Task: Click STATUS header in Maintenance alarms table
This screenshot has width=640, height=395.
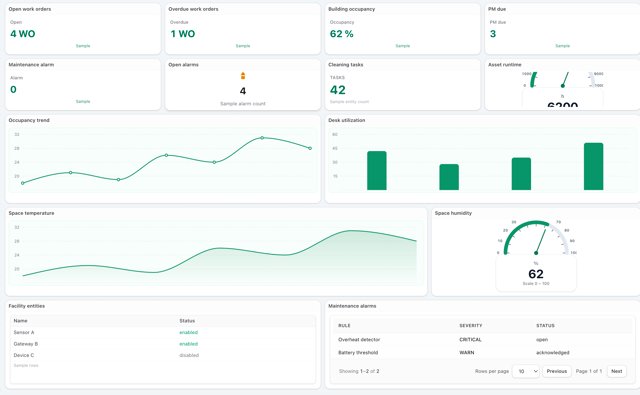Action: 545,326
